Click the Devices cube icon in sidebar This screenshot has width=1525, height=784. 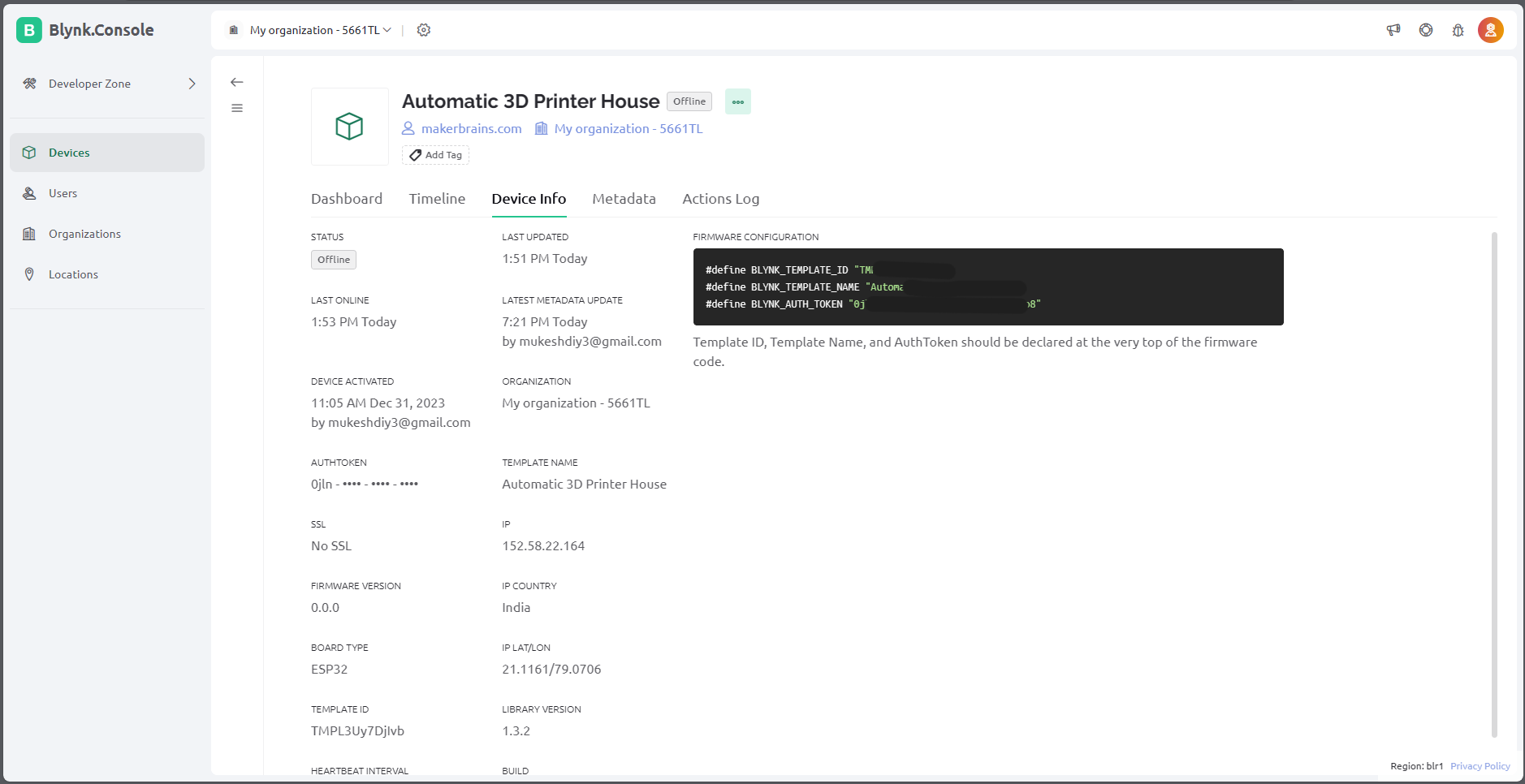click(29, 153)
